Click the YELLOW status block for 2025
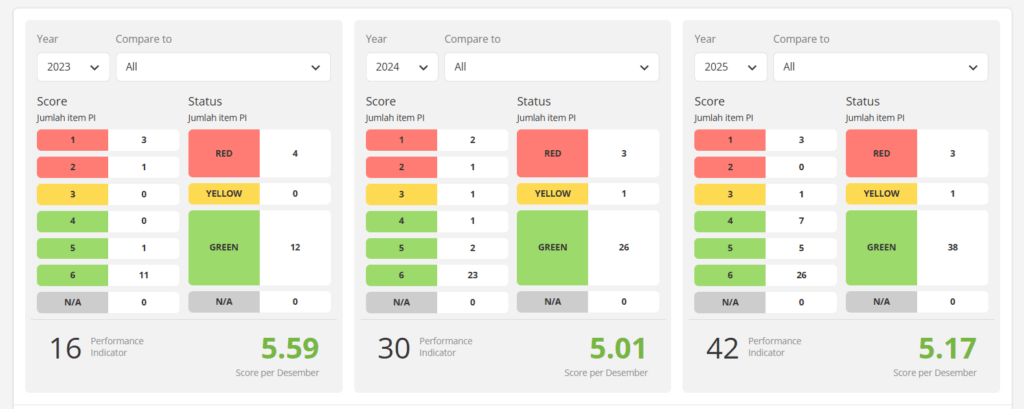The width and height of the screenshot is (1024, 409). pos(881,194)
